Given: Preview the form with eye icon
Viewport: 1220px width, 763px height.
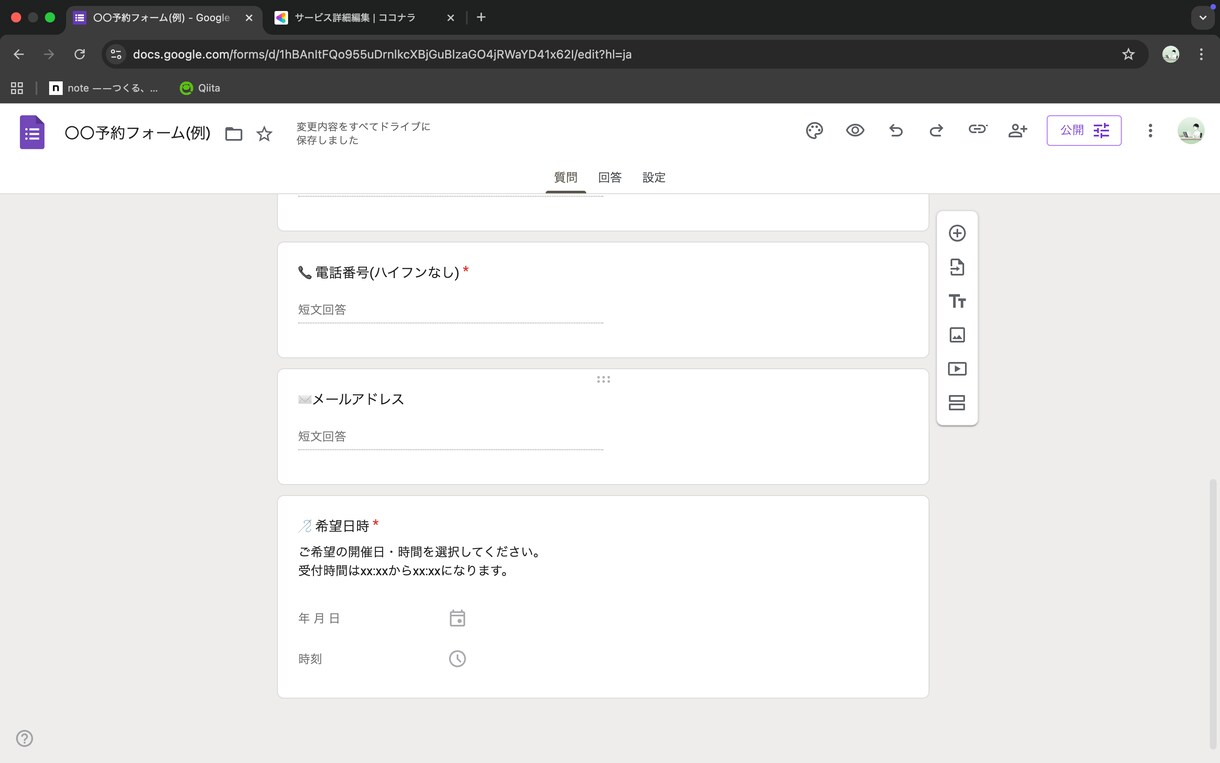Looking at the screenshot, I should click(855, 131).
